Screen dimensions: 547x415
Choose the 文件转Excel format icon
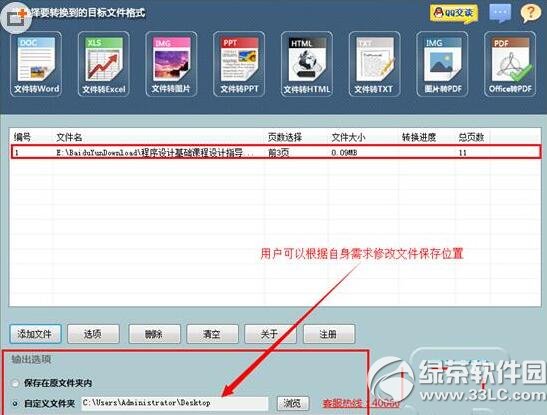pos(104,64)
